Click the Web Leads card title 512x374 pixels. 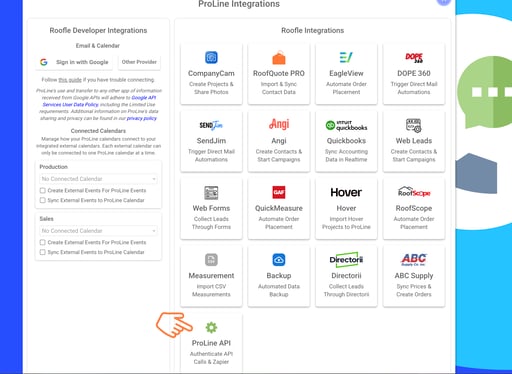coord(414,141)
